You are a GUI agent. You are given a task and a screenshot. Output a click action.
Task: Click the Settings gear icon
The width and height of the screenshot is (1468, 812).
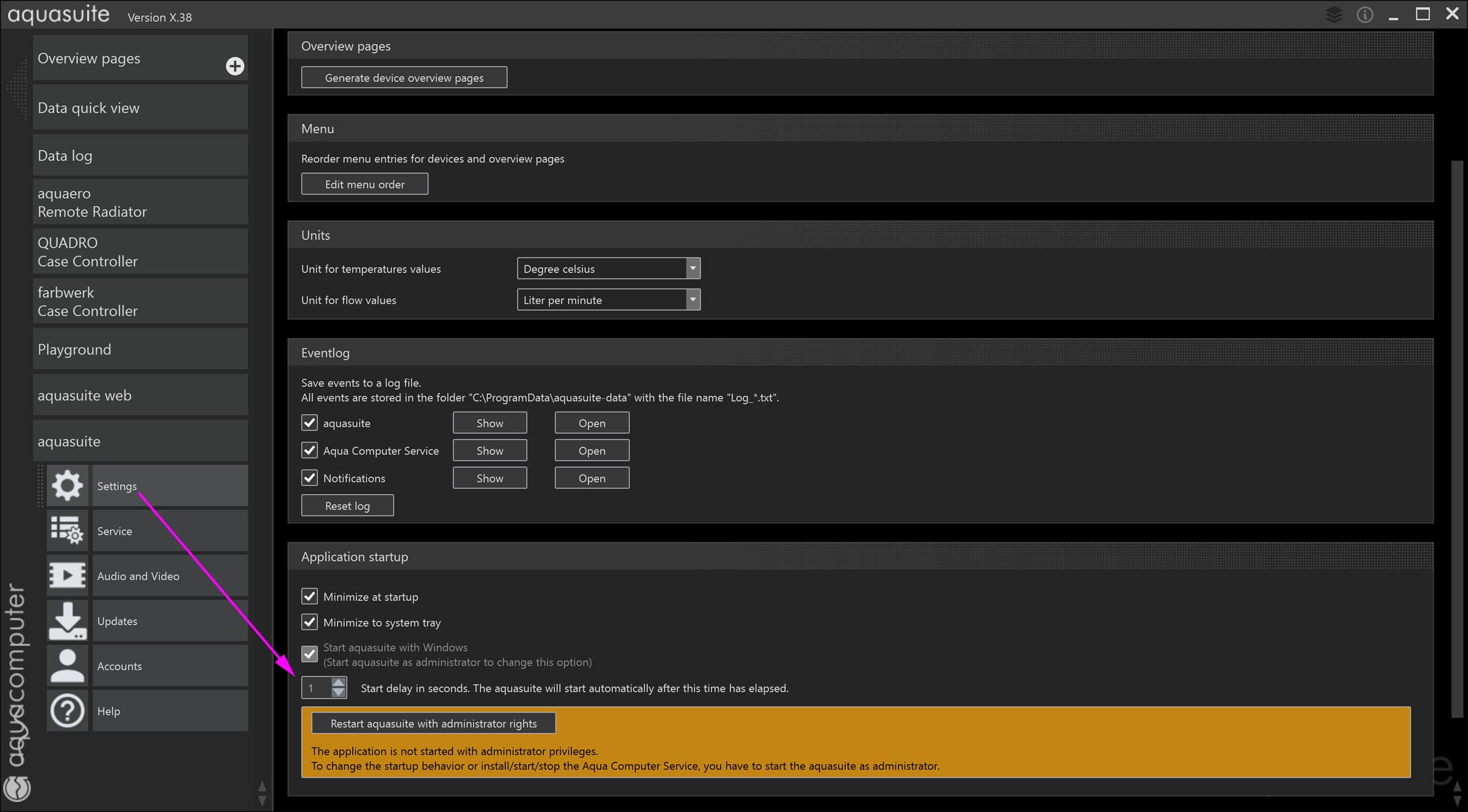[67, 486]
